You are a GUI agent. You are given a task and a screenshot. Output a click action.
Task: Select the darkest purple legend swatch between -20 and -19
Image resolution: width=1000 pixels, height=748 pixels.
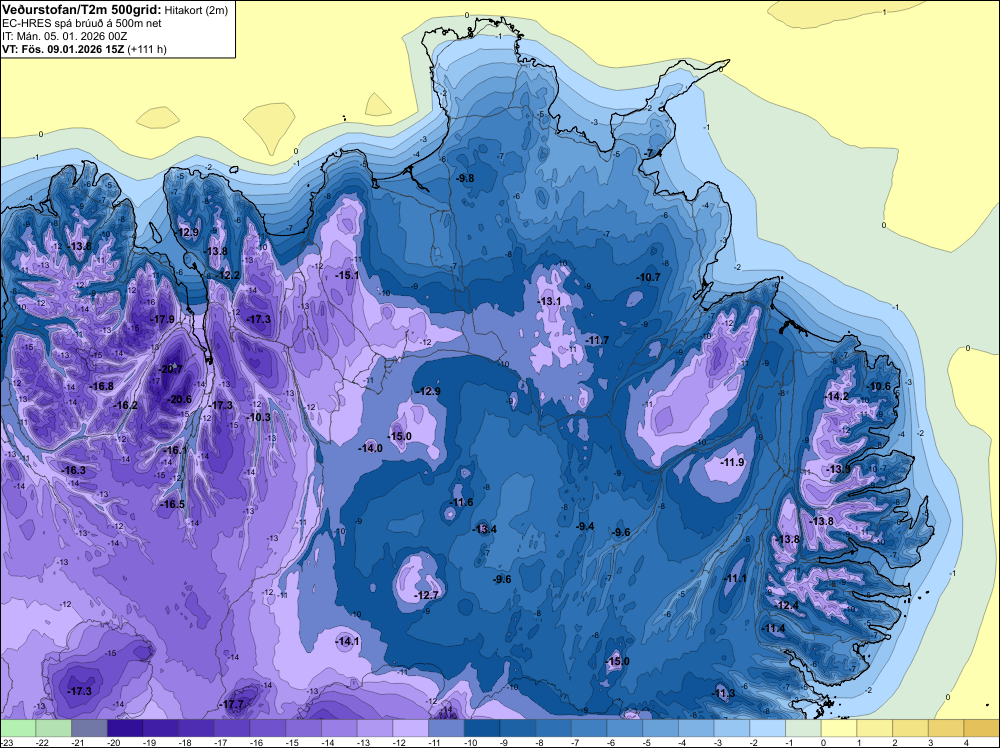(x=125, y=727)
